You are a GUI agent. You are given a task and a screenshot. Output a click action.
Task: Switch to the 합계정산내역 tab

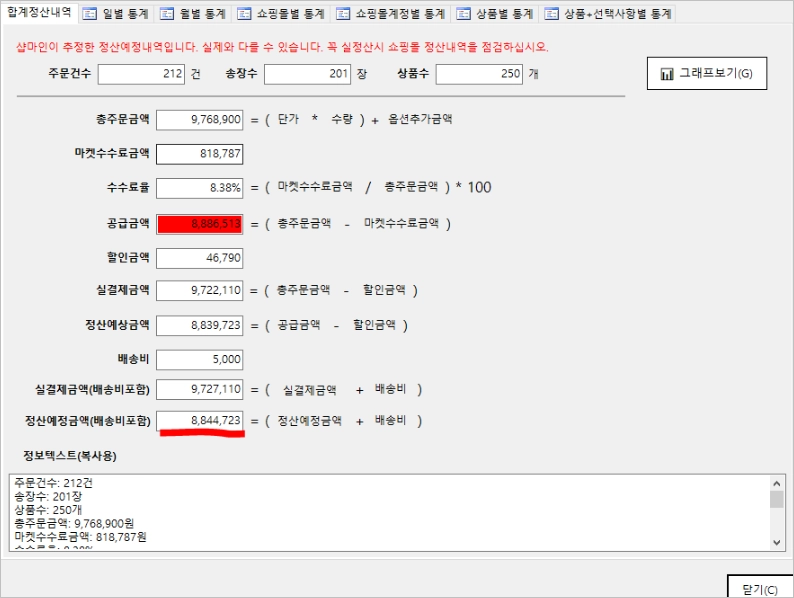[x=39, y=12]
